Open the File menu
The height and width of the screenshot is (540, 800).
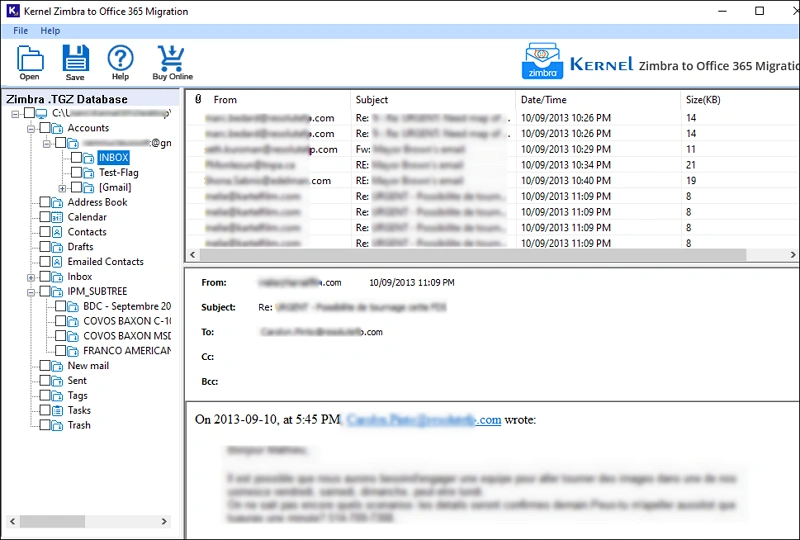(x=20, y=31)
